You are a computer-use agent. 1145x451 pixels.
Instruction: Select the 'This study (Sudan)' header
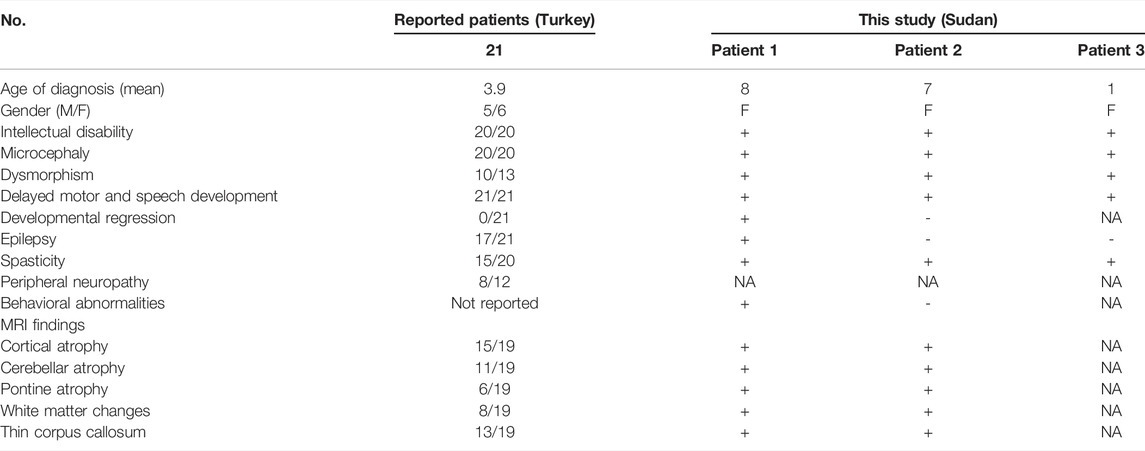coord(927,20)
